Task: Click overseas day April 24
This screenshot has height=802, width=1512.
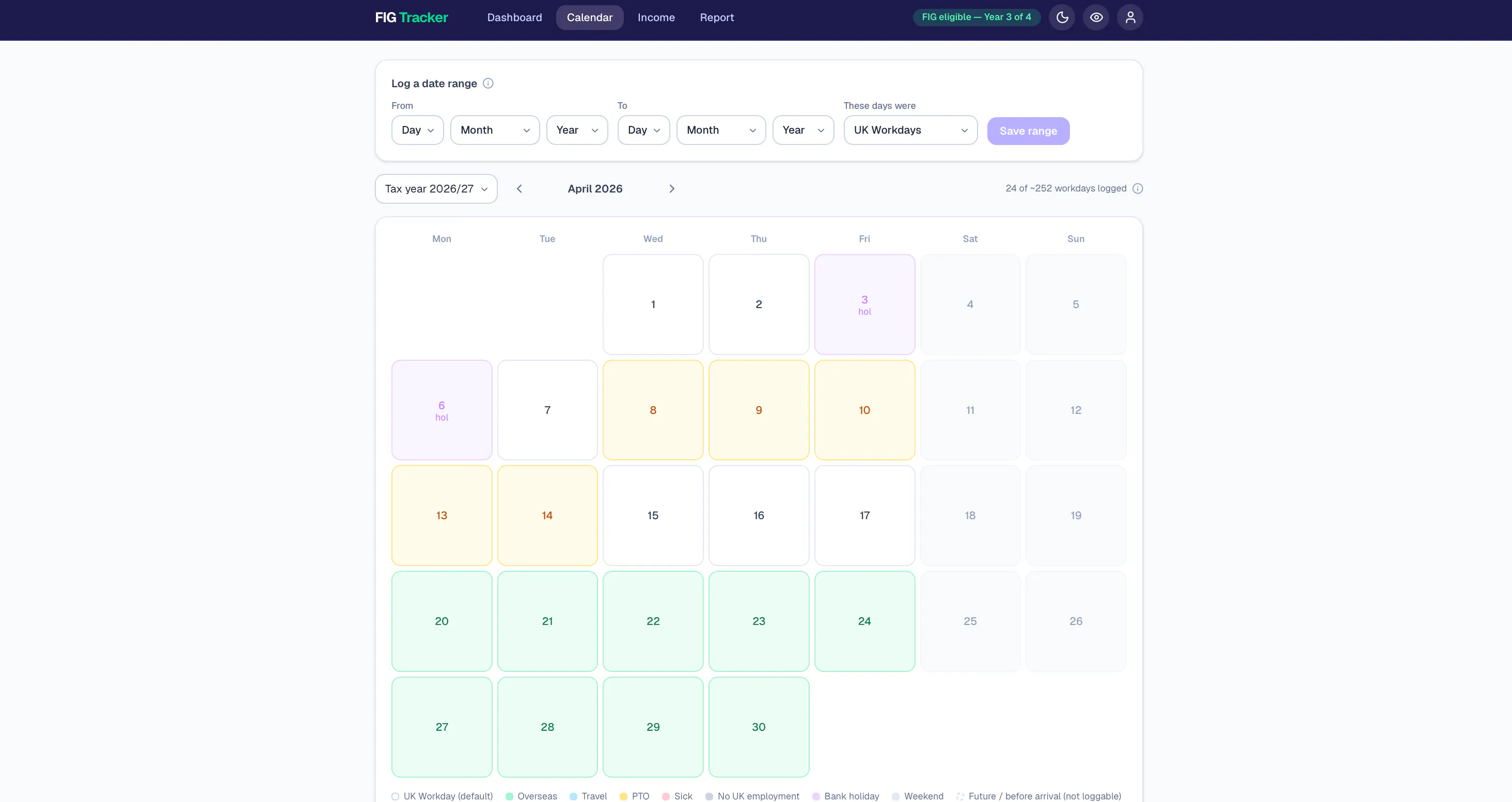Action: tap(864, 621)
